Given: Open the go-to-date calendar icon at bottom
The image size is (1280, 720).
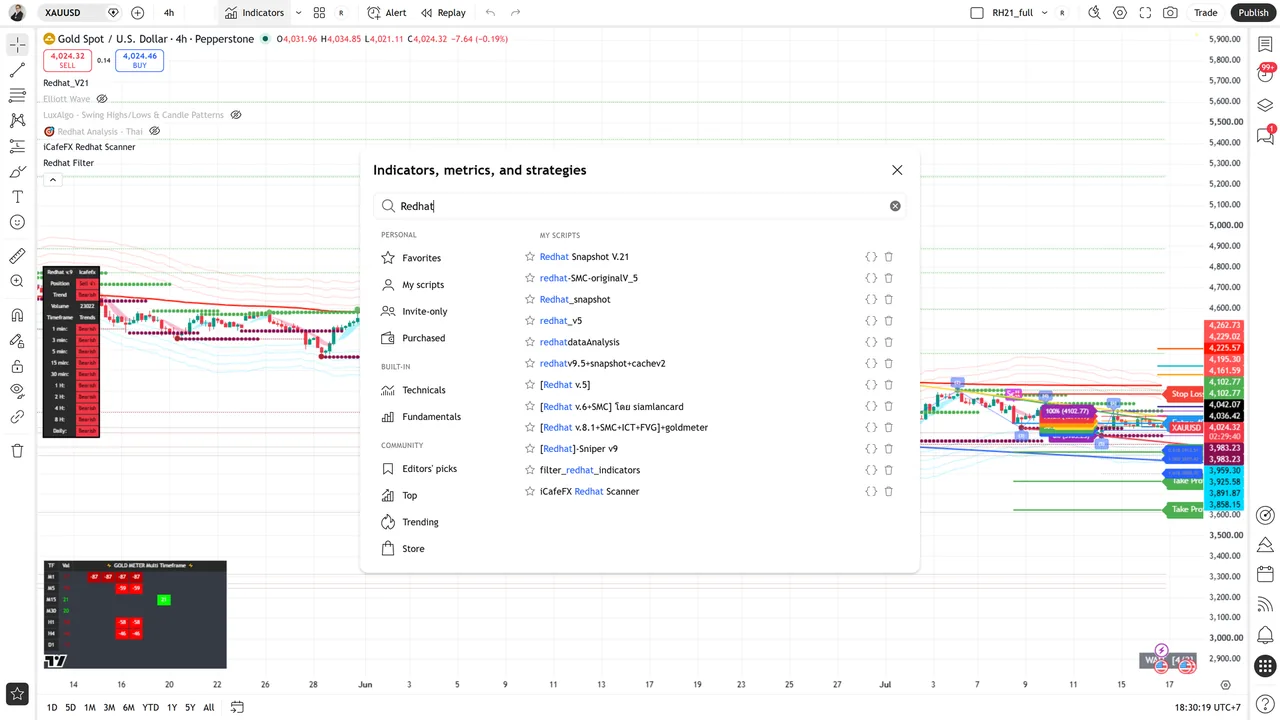Looking at the screenshot, I should (237, 707).
